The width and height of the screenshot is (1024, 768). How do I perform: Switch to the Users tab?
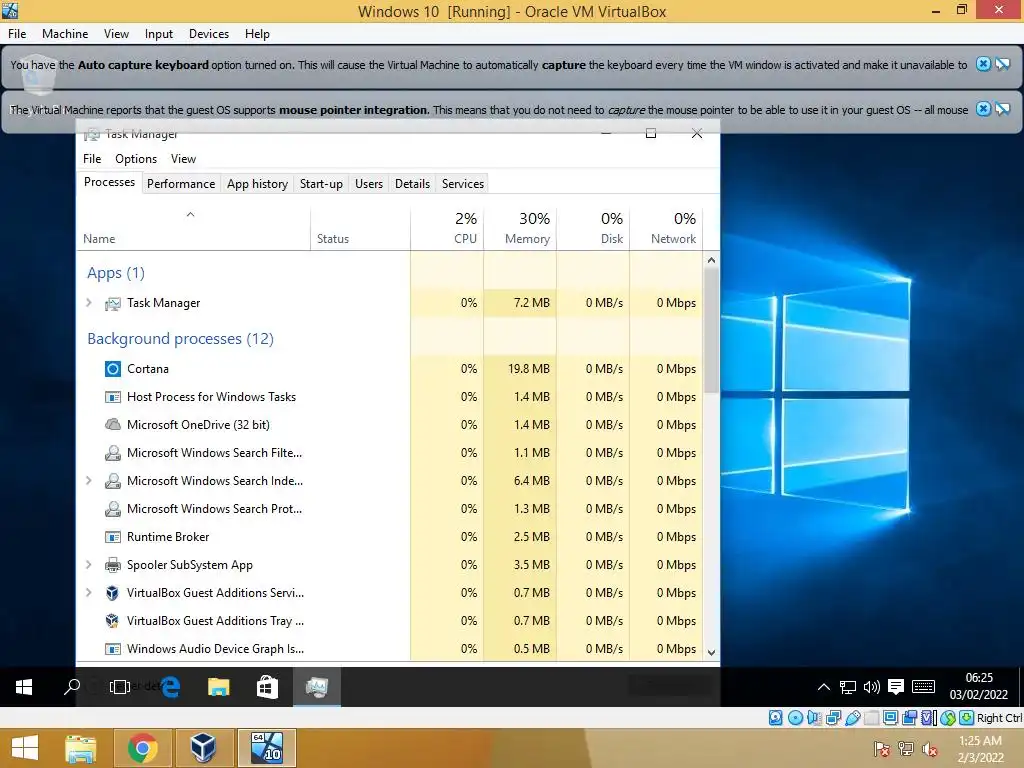369,184
